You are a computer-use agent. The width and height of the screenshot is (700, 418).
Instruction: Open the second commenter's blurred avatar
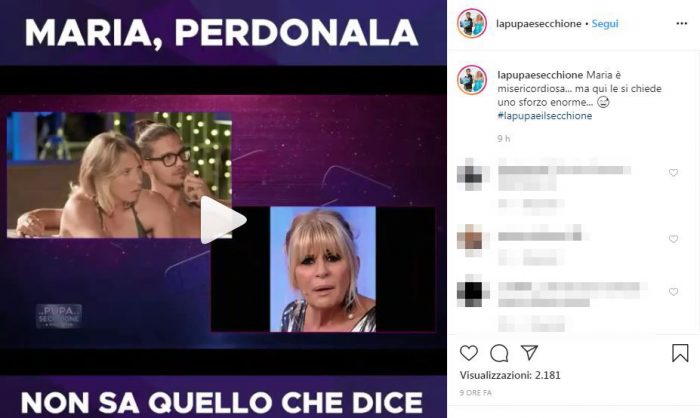(x=472, y=240)
